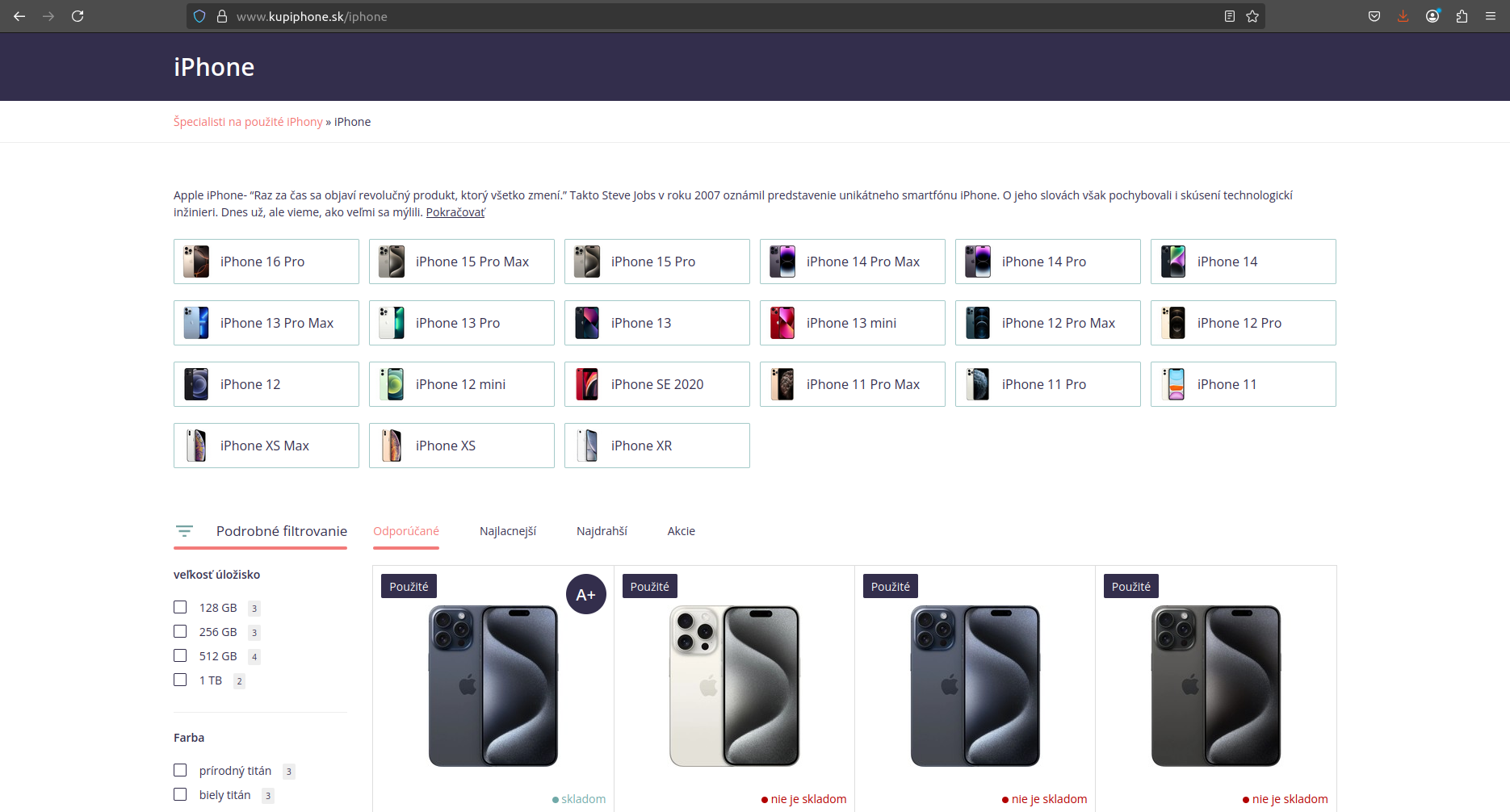Open the downloads panel icon
1510x812 pixels.
point(1403,16)
